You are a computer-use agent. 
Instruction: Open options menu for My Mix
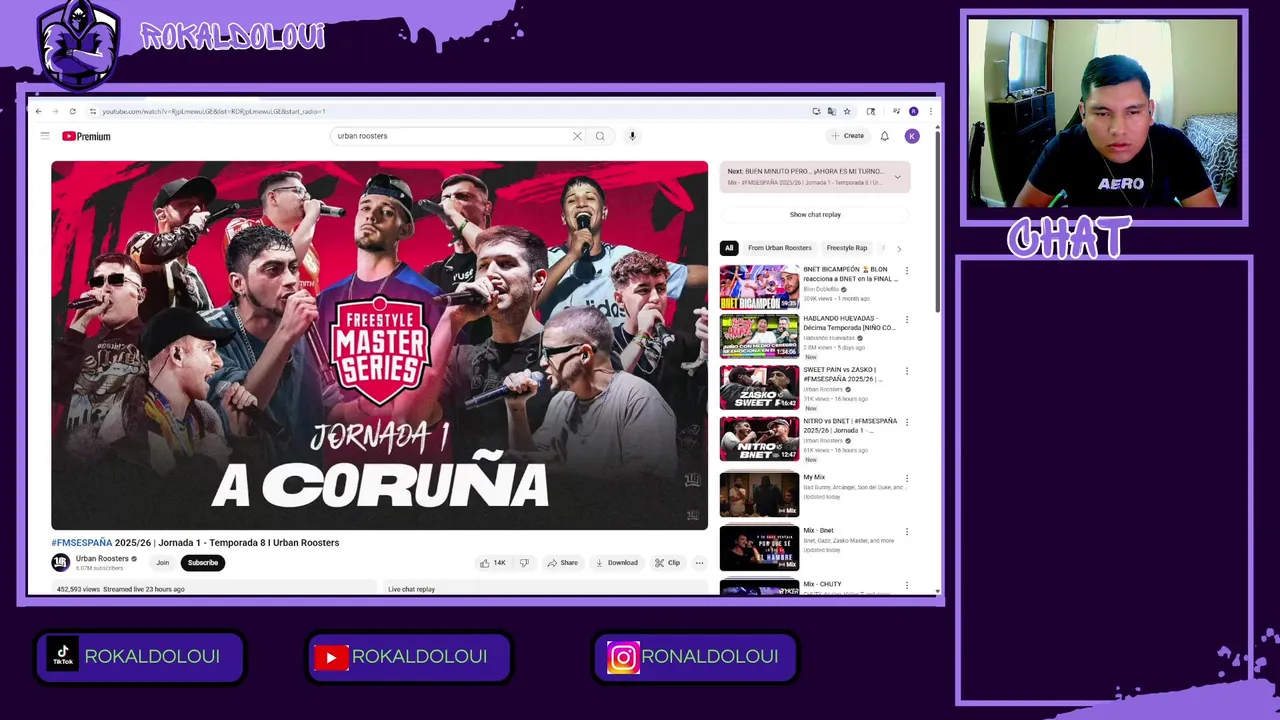click(x=907, y=478)
